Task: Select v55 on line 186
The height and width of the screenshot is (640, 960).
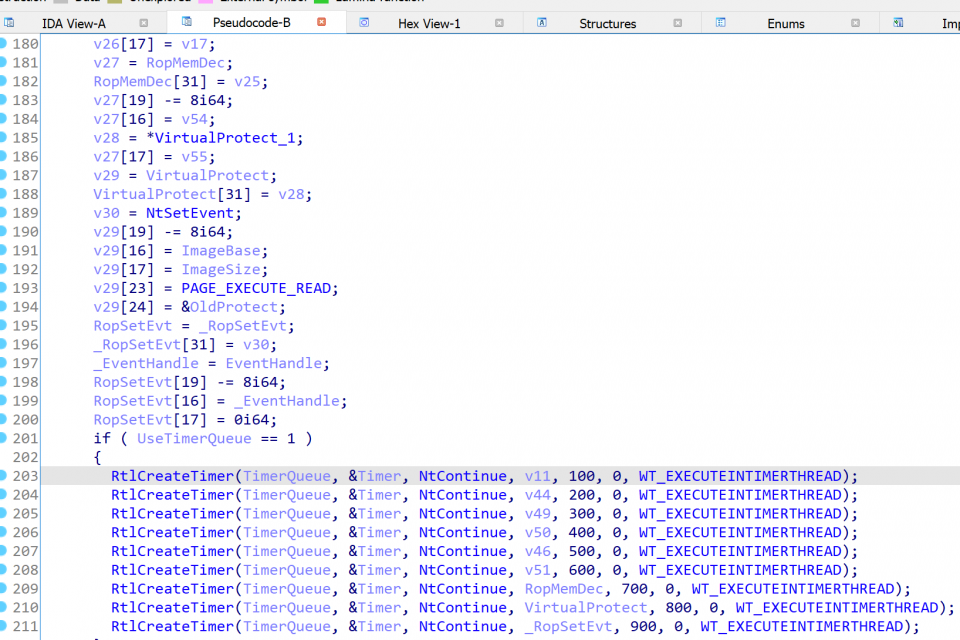Action: 193,157
